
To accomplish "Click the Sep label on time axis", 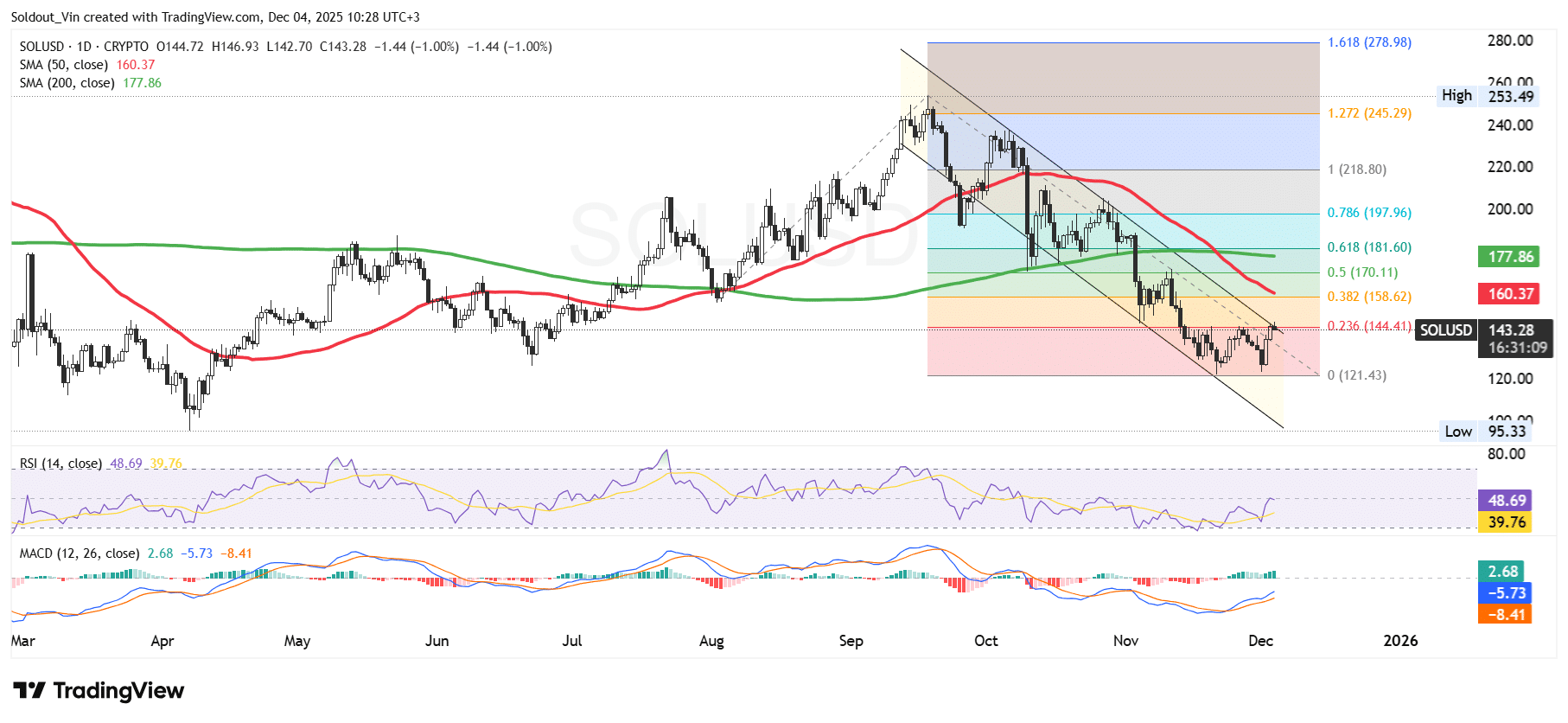I will (x=851, y=641).
